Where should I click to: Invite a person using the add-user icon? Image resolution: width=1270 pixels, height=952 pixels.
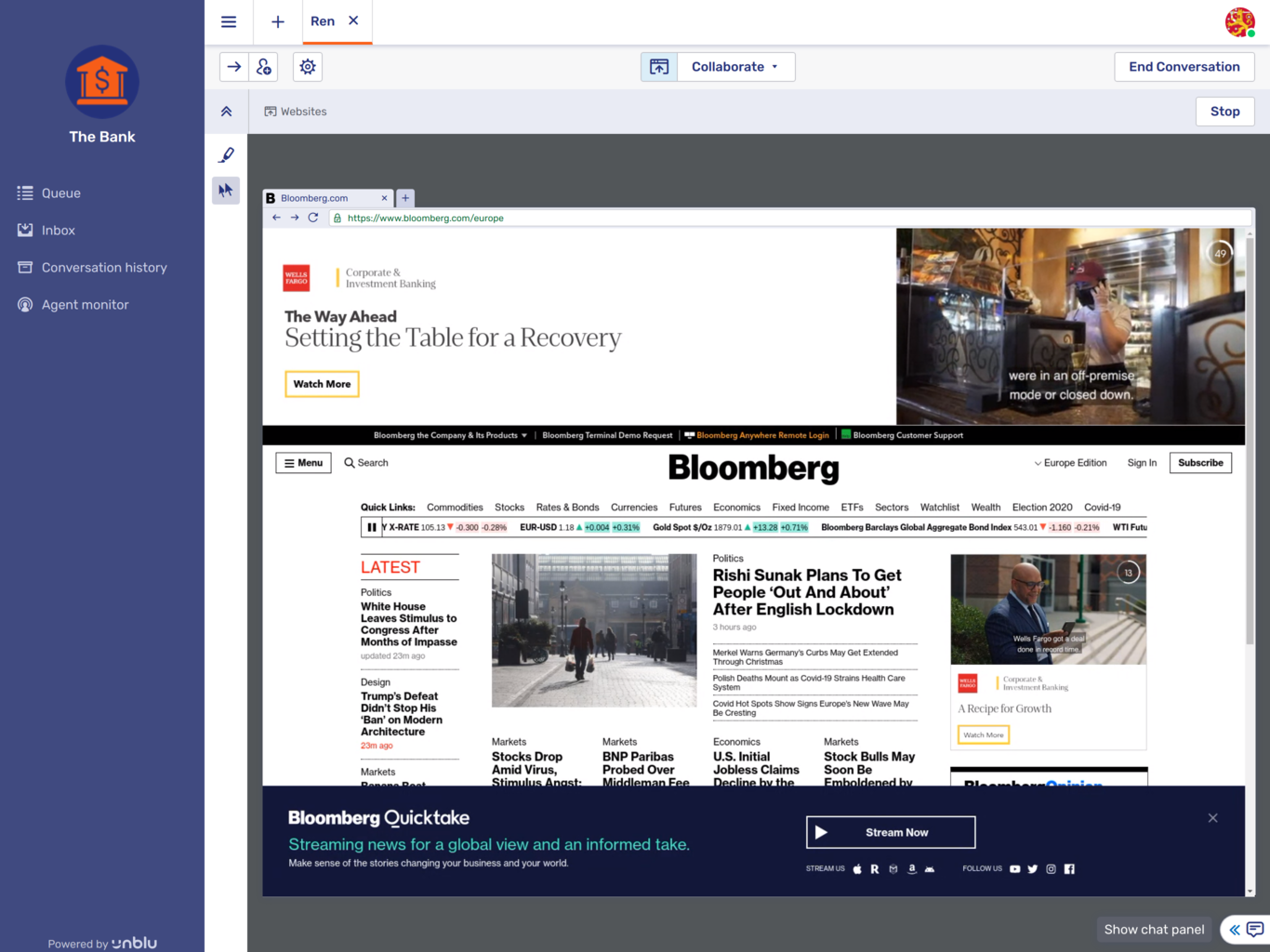(x=263, y=66)
